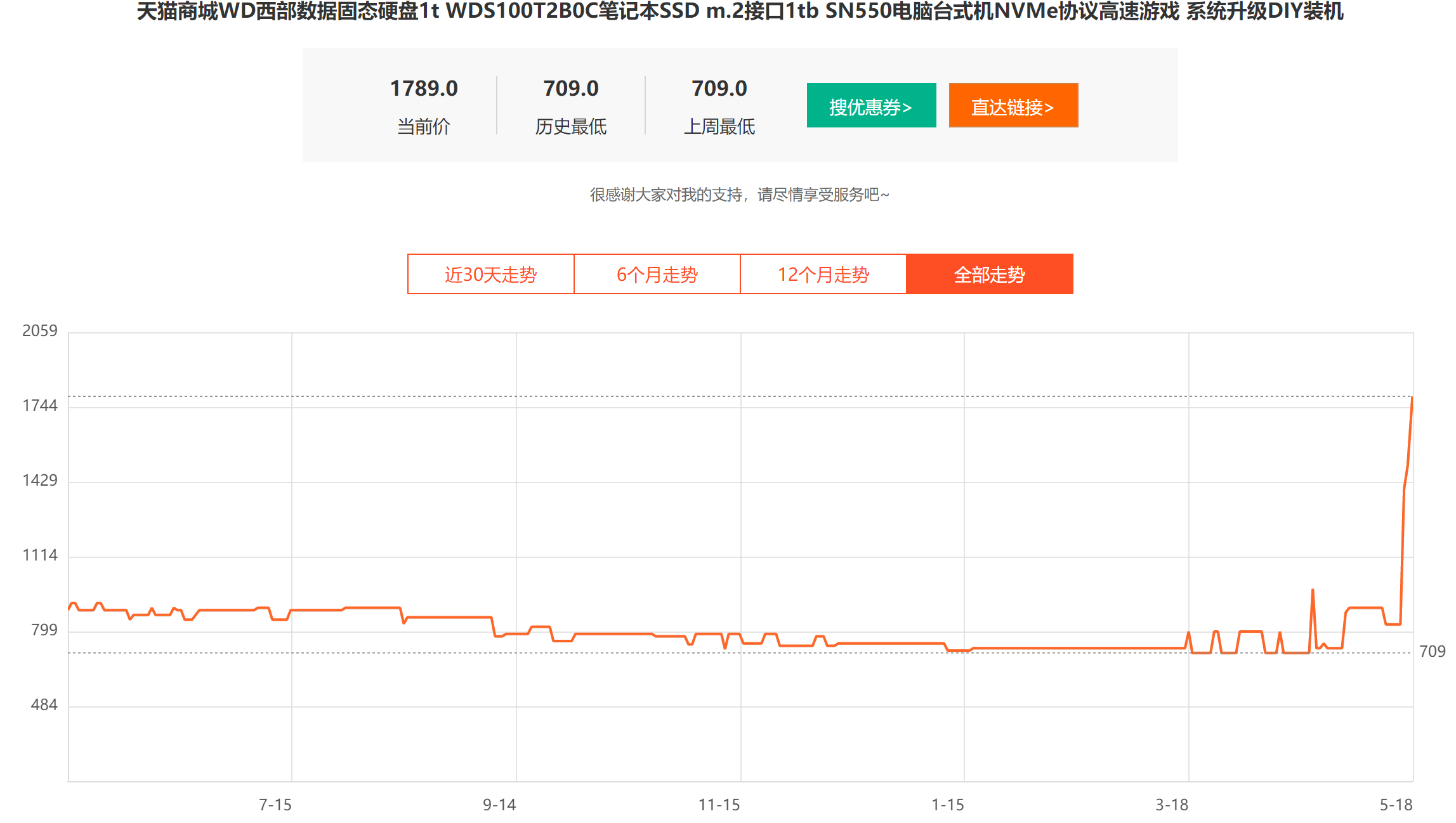The height and width of the screenshot is (823, 1456).
Task: Click the green 搜优惠券 coupon search button
Action: [871, 106]
